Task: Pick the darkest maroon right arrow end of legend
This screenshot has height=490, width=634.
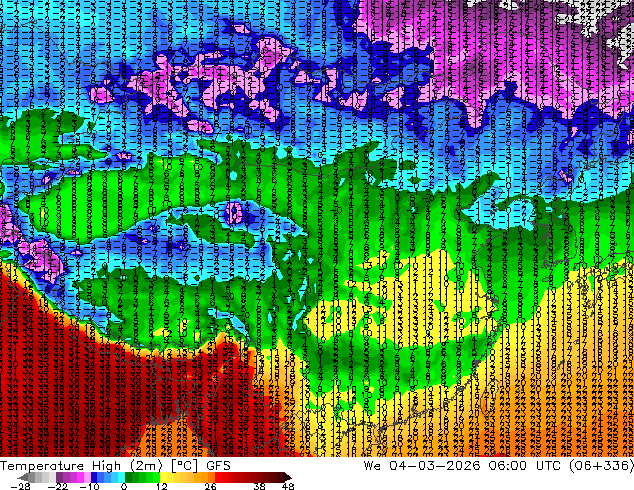Action: tap(287, 477)
